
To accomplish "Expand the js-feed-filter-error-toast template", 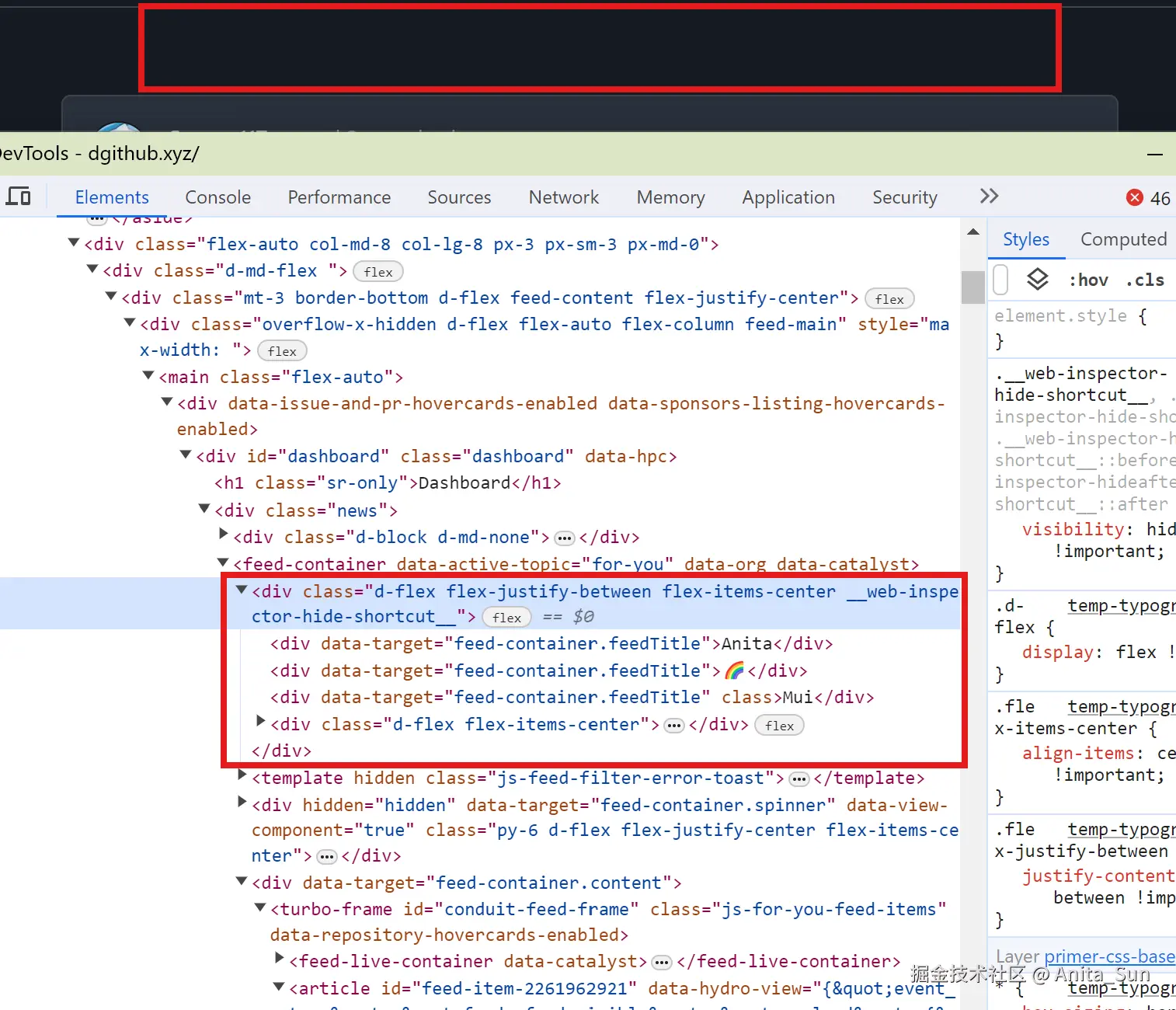I will [242, 775].
